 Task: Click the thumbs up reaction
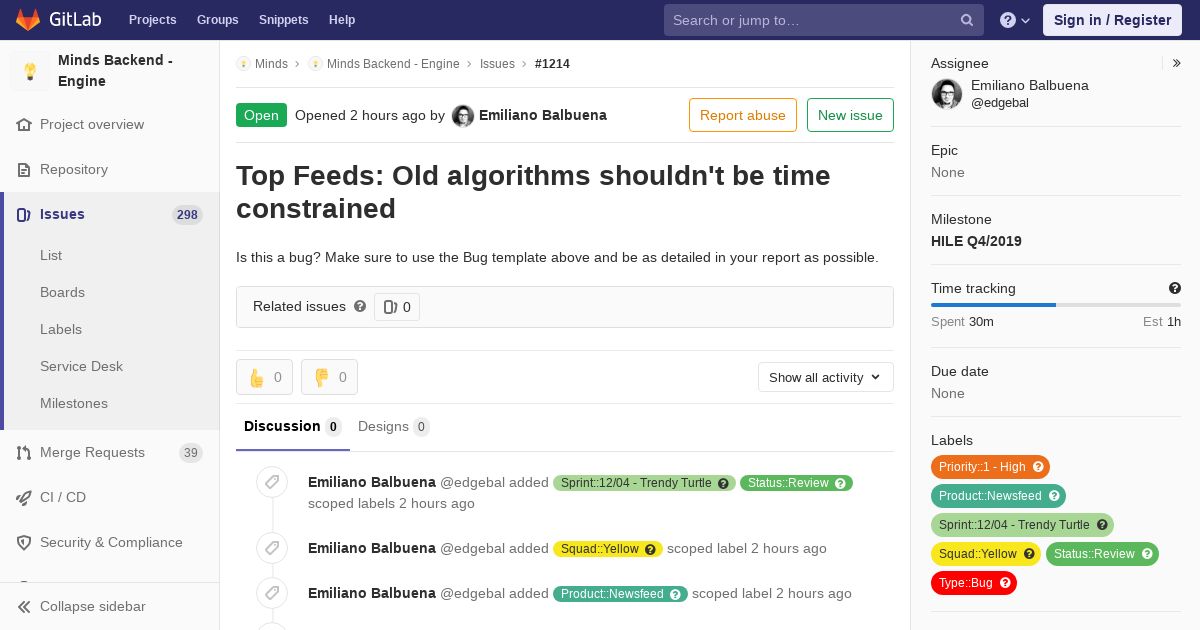(264, 377)
